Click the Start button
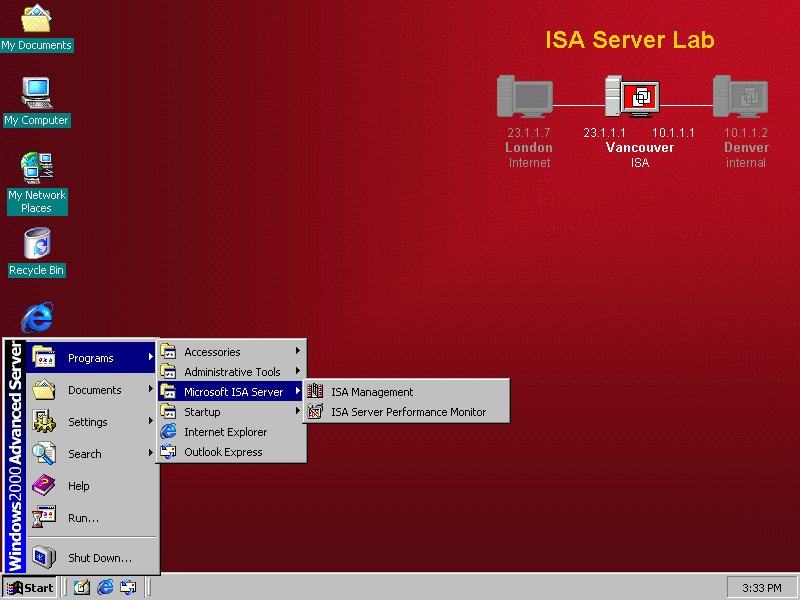The image size is (800, 600). pos(31,587)
